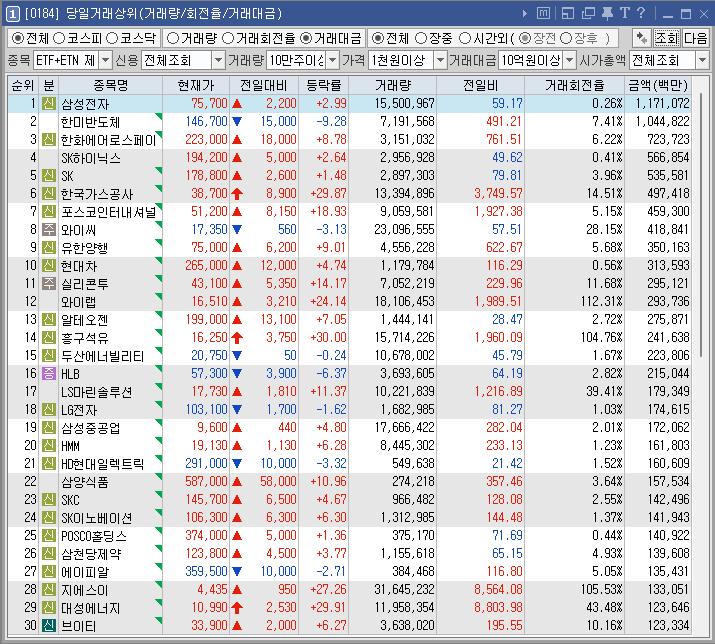
Task: Click the auto-refresh arrows icon beside 조회
Action: pyautogui.click(x=642, y=38)
